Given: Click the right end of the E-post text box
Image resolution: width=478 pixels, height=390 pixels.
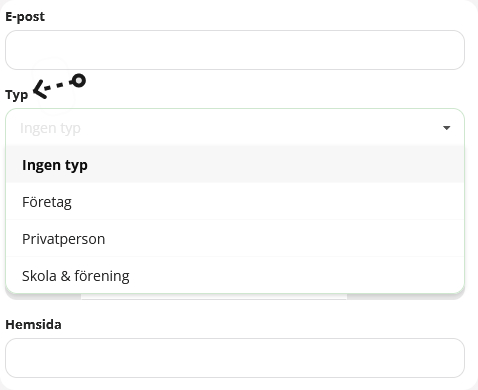Looking at the screenshot, I should click(447, 50).
